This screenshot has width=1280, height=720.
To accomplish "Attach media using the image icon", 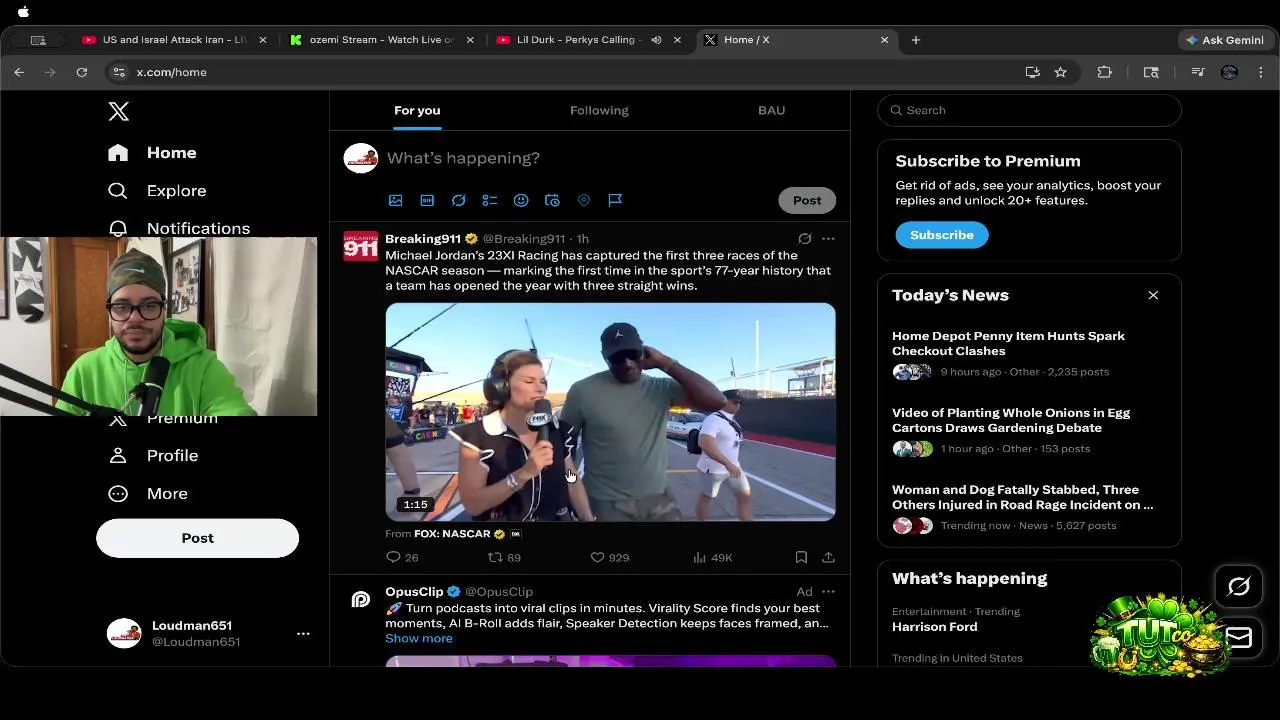I will 396,200.
